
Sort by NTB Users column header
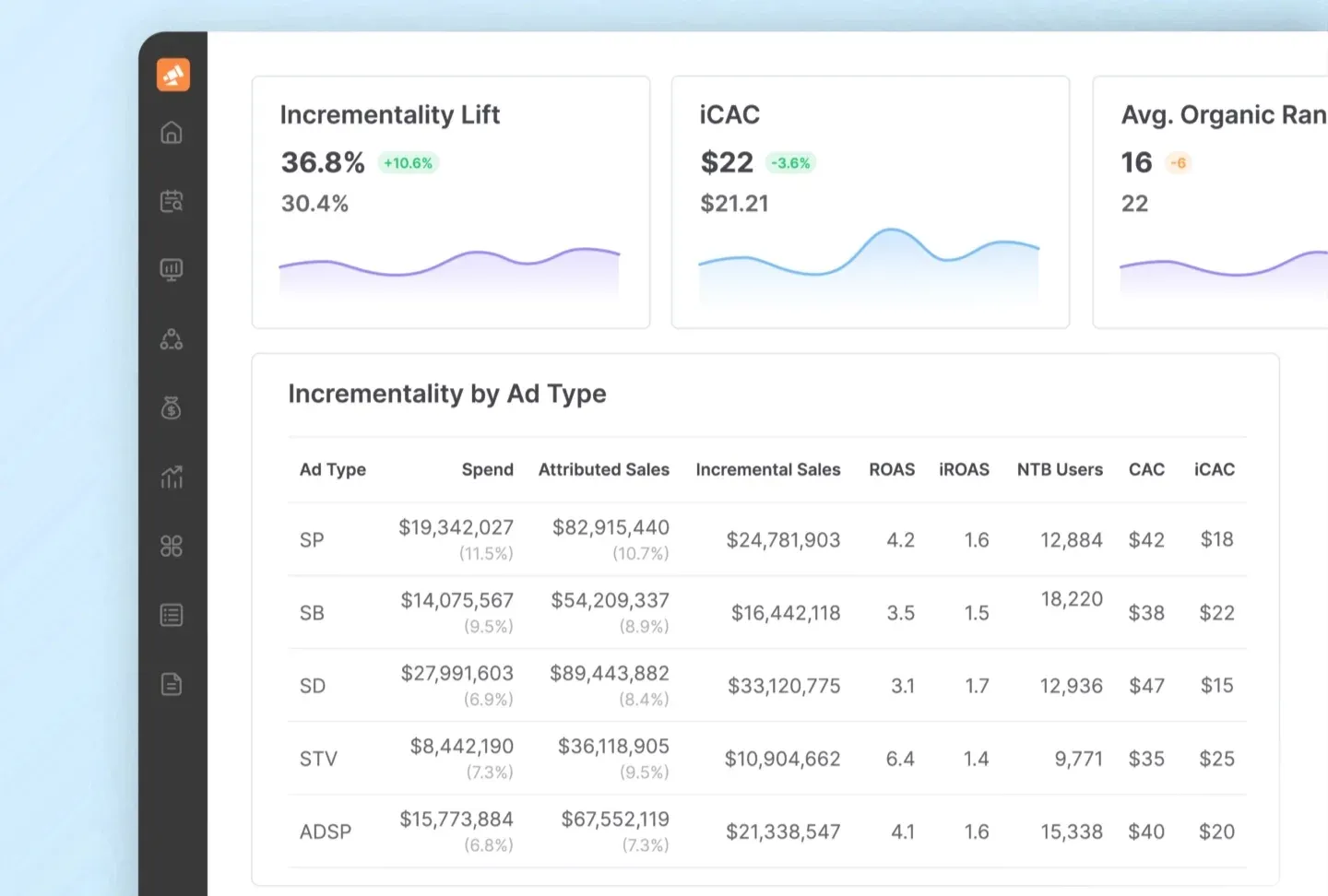tap(1060, 469)
